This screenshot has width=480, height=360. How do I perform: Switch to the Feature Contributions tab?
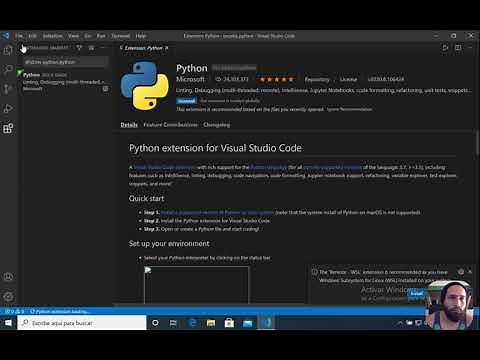pos(170,125)
